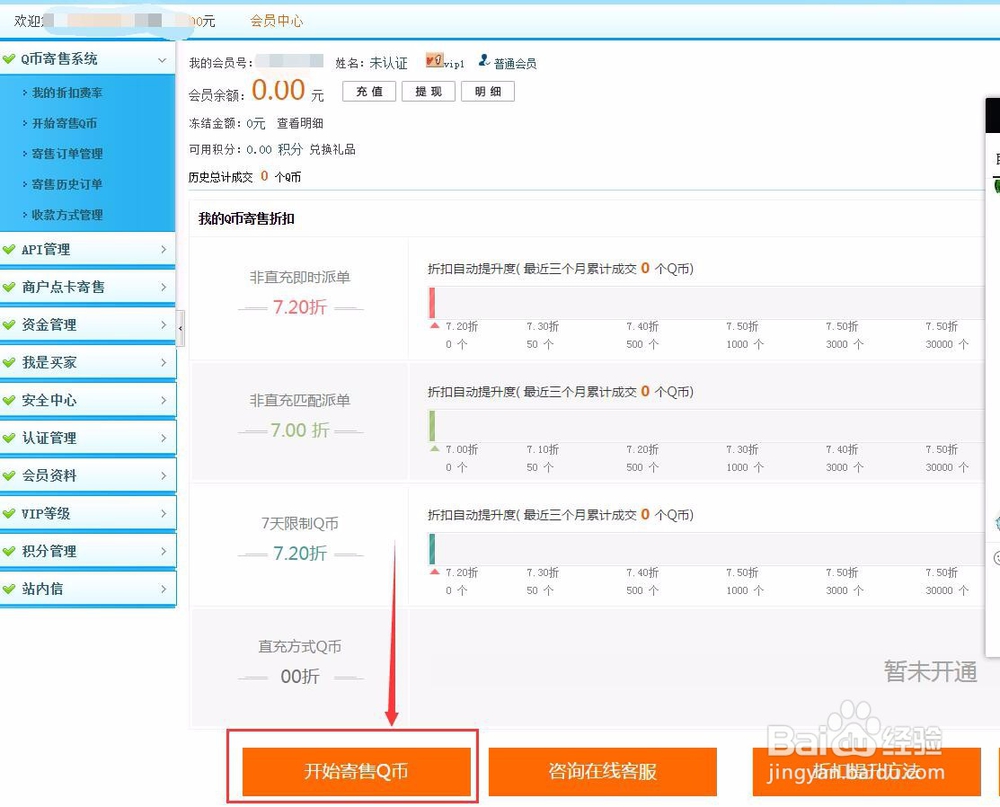Click the red marker under 非直充即时派单 bar
1000x807 pixels.
point(435,325)
